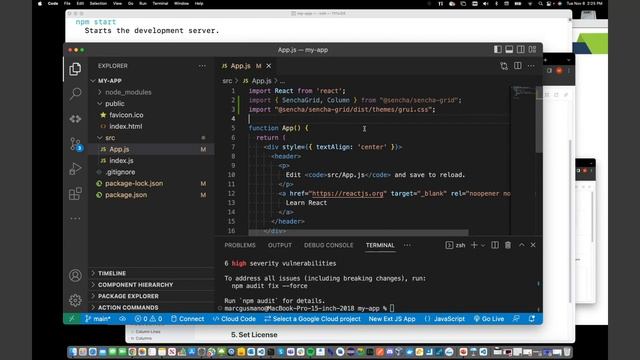Switch to the Problems tab
This screenshot has height=360, width=640.
pos(240,245)
